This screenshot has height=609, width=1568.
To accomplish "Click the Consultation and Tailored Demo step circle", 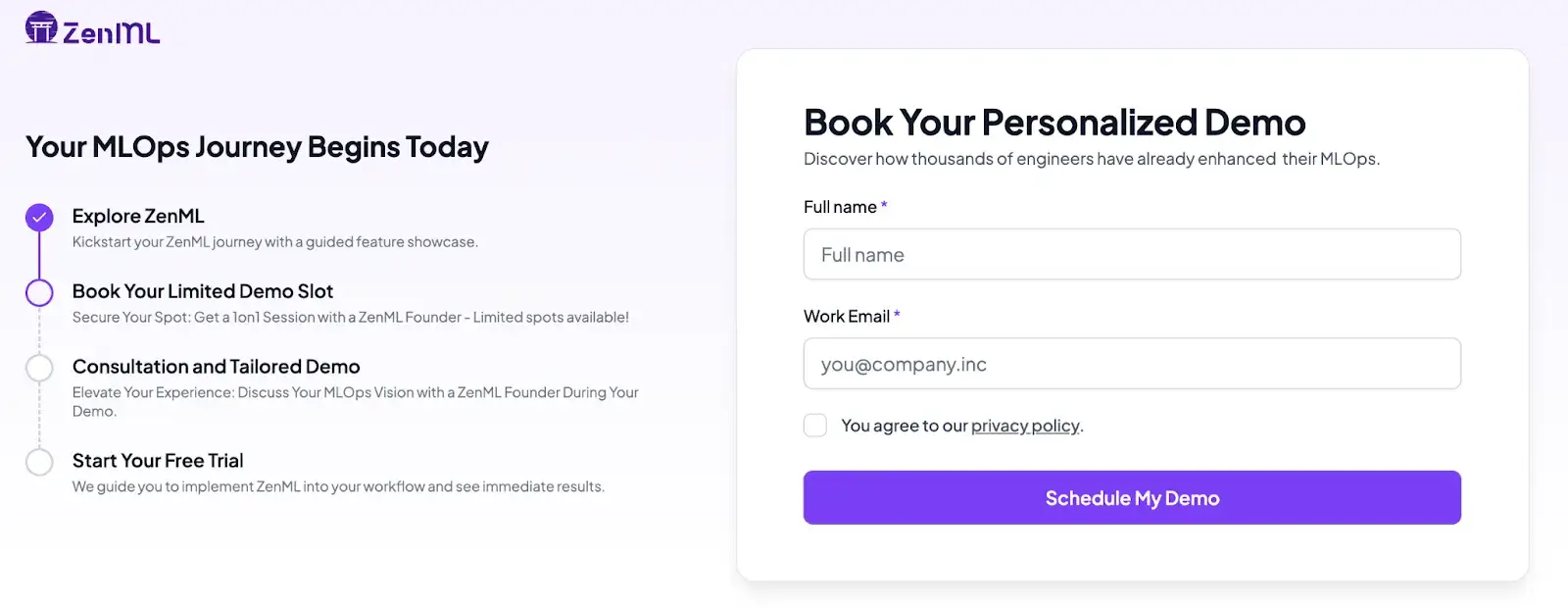I will point(39,368).
